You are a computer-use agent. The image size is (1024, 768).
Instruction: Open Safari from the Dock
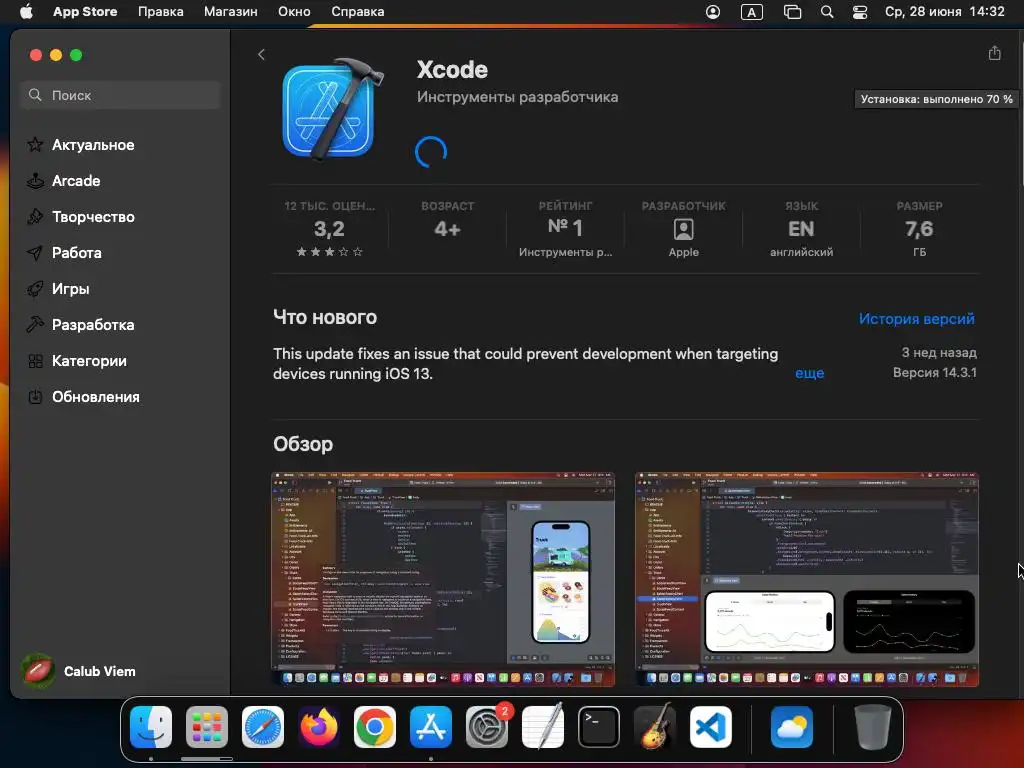(263, 727)
